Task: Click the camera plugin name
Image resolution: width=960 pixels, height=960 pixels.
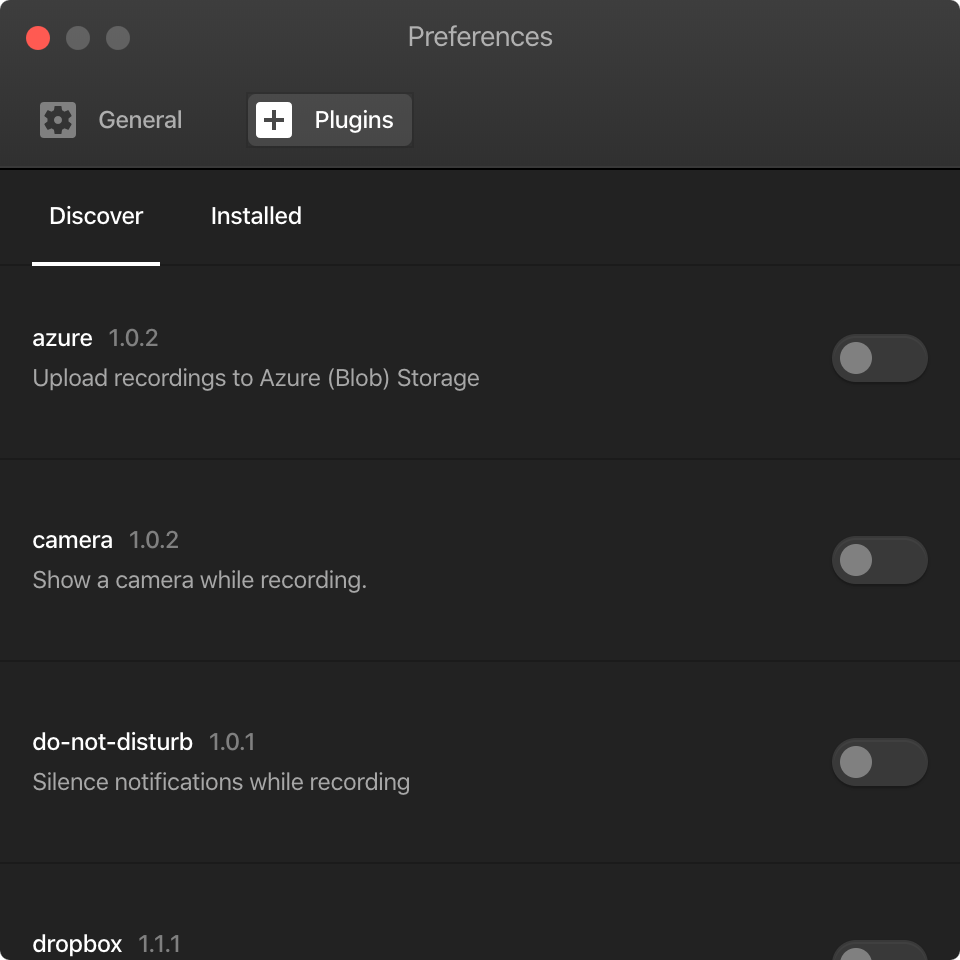Action: click(x=72, y=540)
